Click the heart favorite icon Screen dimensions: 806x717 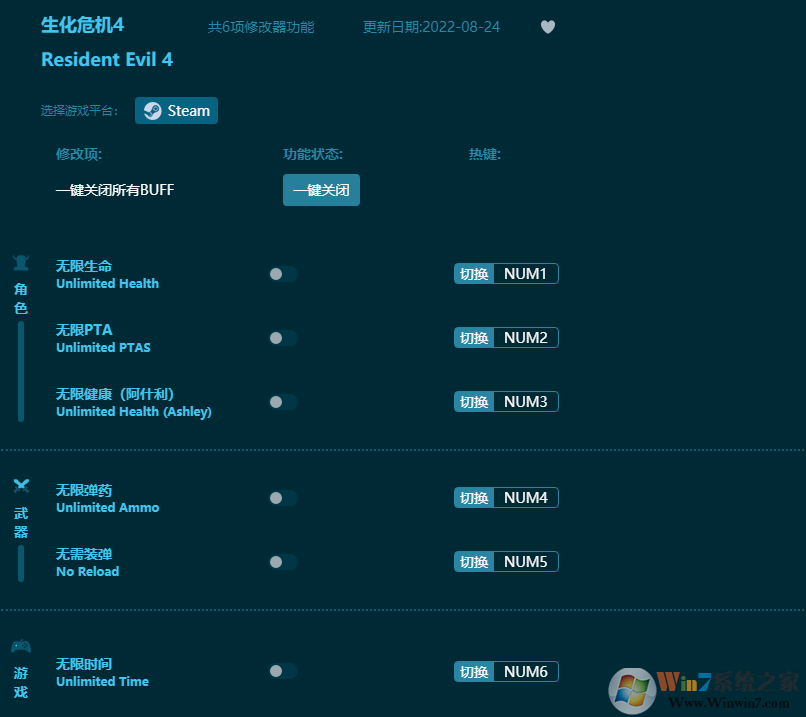coord(548,27)
